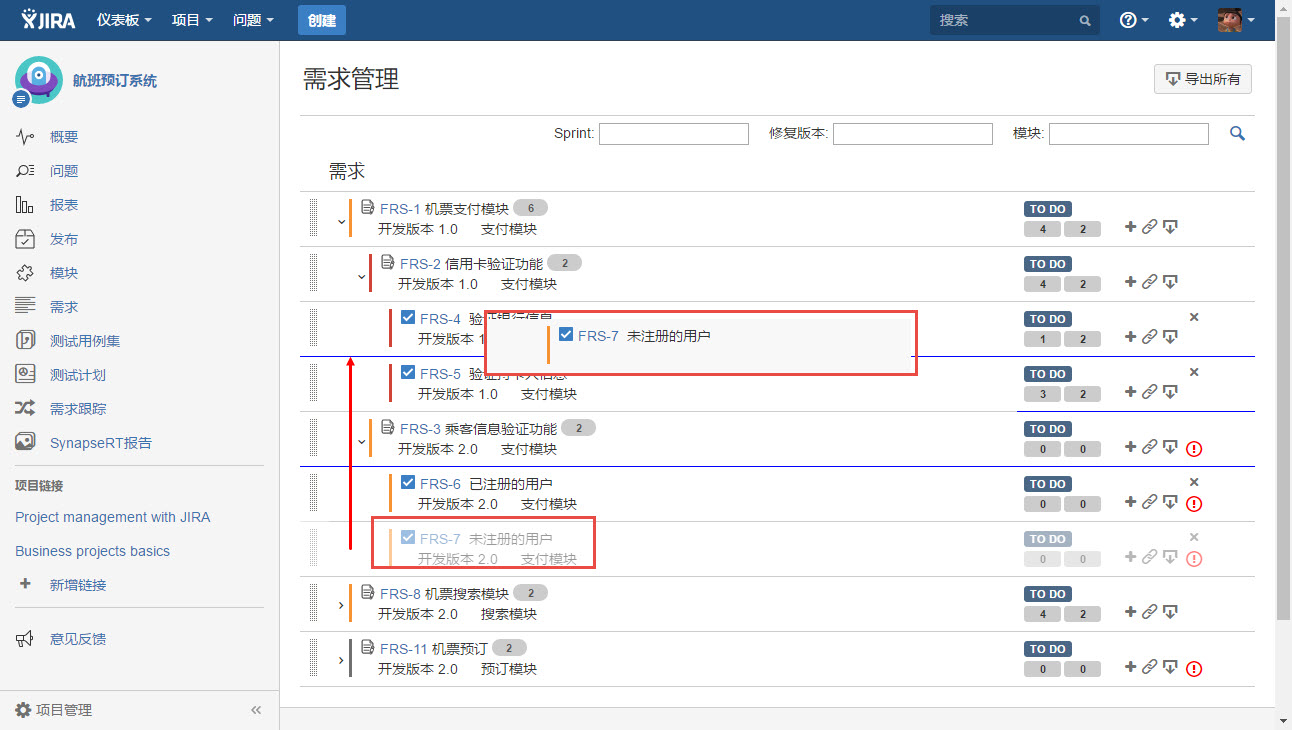1292x730 pixels.
Task: Open the Business projects basics link
Action: (x=93, y=551)
